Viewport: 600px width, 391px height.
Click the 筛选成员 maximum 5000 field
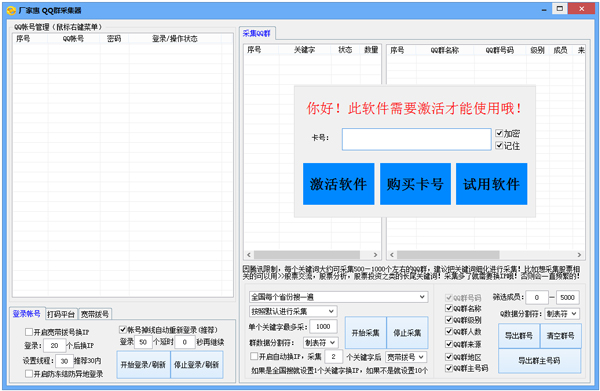(567, 297)
